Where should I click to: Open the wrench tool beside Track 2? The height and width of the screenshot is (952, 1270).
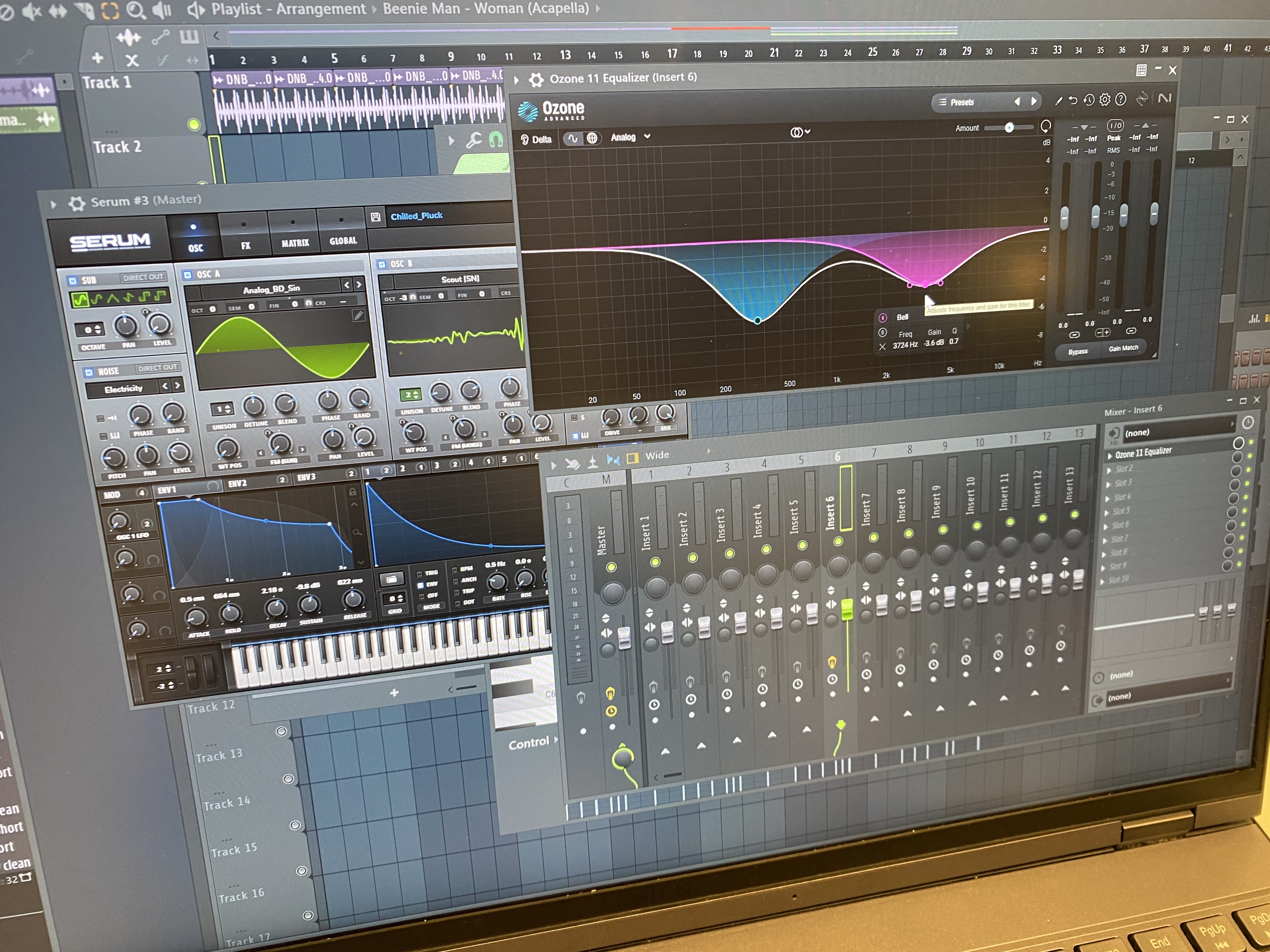point(474,140)
